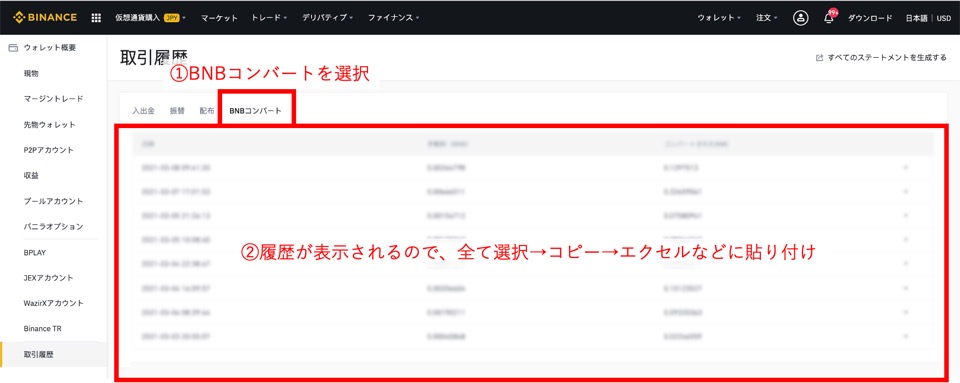Click the JPY badge beside 仮想通貨購入
Viewport: 960px width, 383px height.
coord(171,18)
